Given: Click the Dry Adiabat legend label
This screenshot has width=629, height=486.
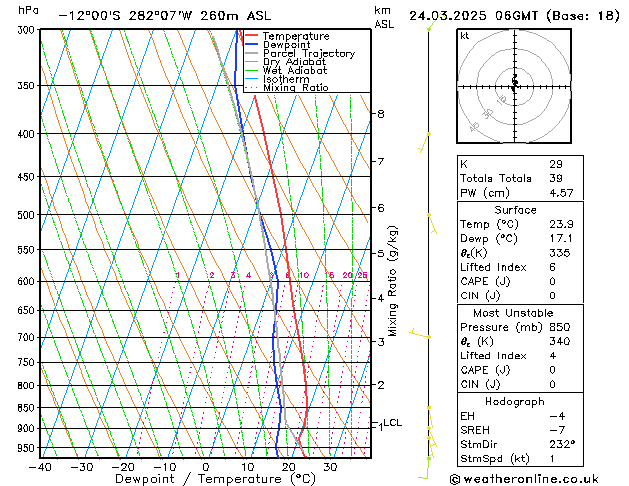Looking at the screenshot, I should 294,62.
